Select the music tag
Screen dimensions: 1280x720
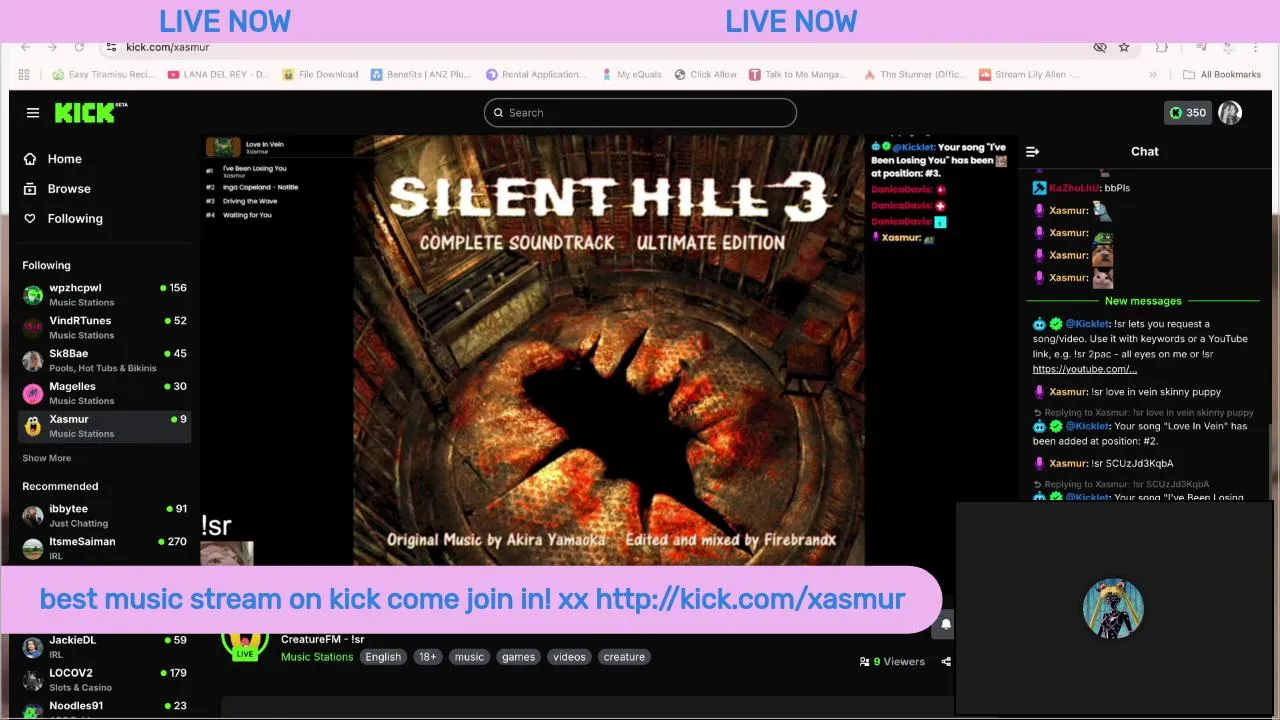click(469, 657)
